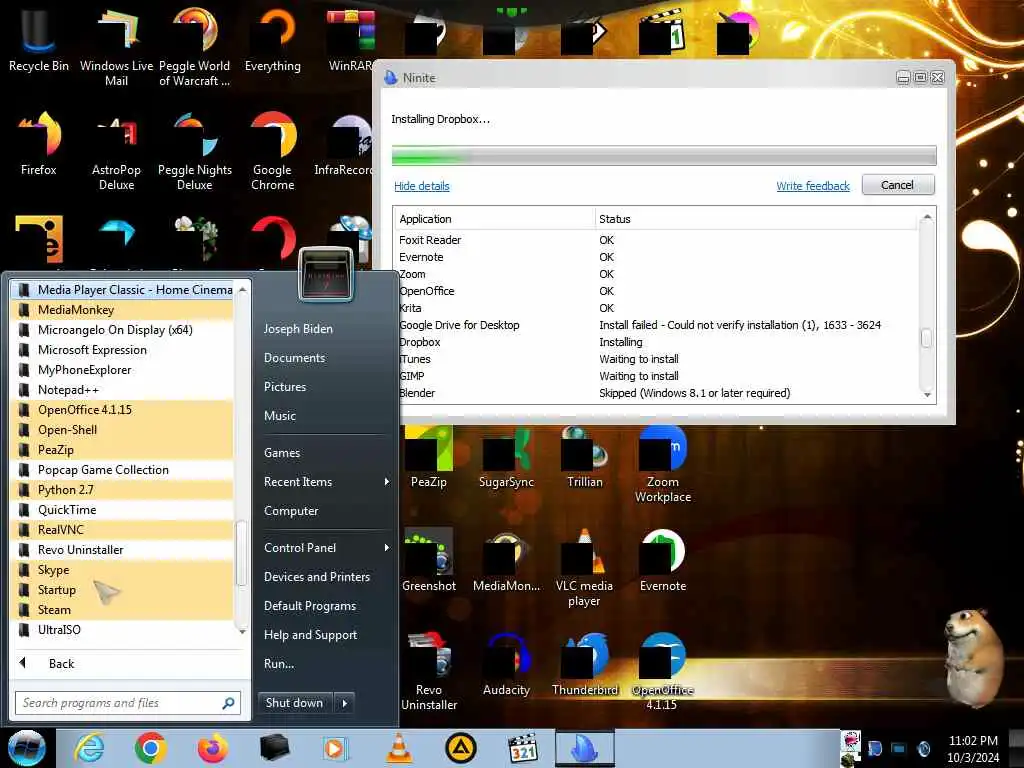The image size is (1024, 768).
Task: Click the Windows Start orb
Action: click(x=27, y=748)
